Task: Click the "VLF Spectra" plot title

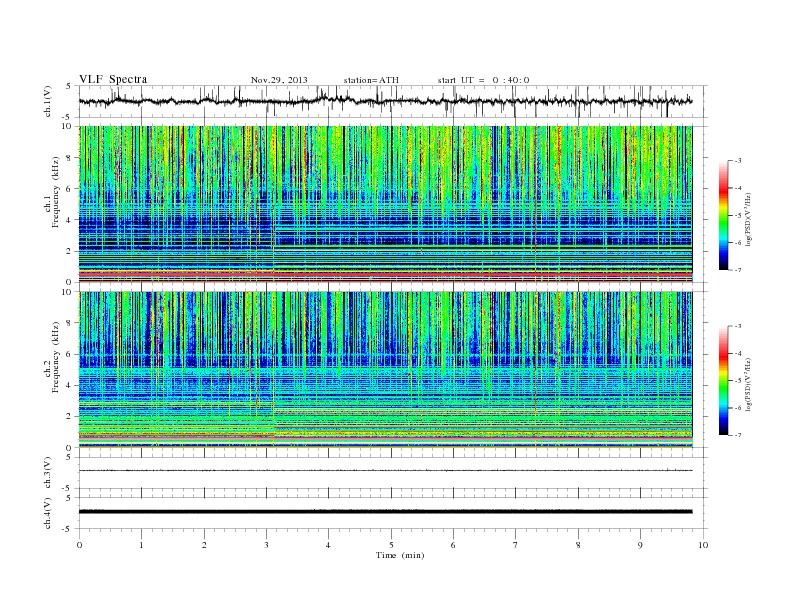Action: point(113,79)
